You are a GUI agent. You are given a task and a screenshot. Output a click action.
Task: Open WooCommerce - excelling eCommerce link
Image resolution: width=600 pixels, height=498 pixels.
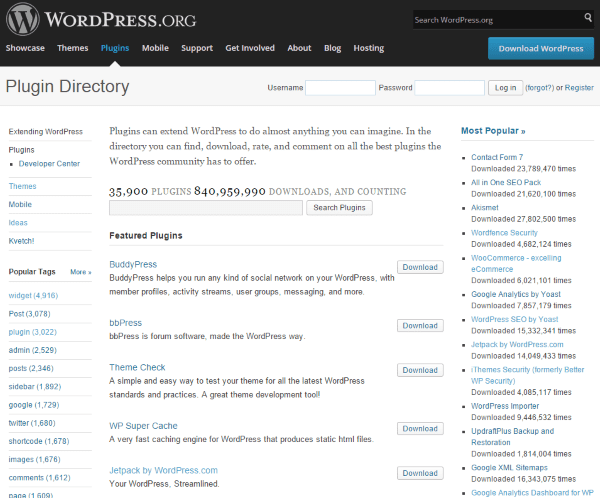click(x=516, y=264)
